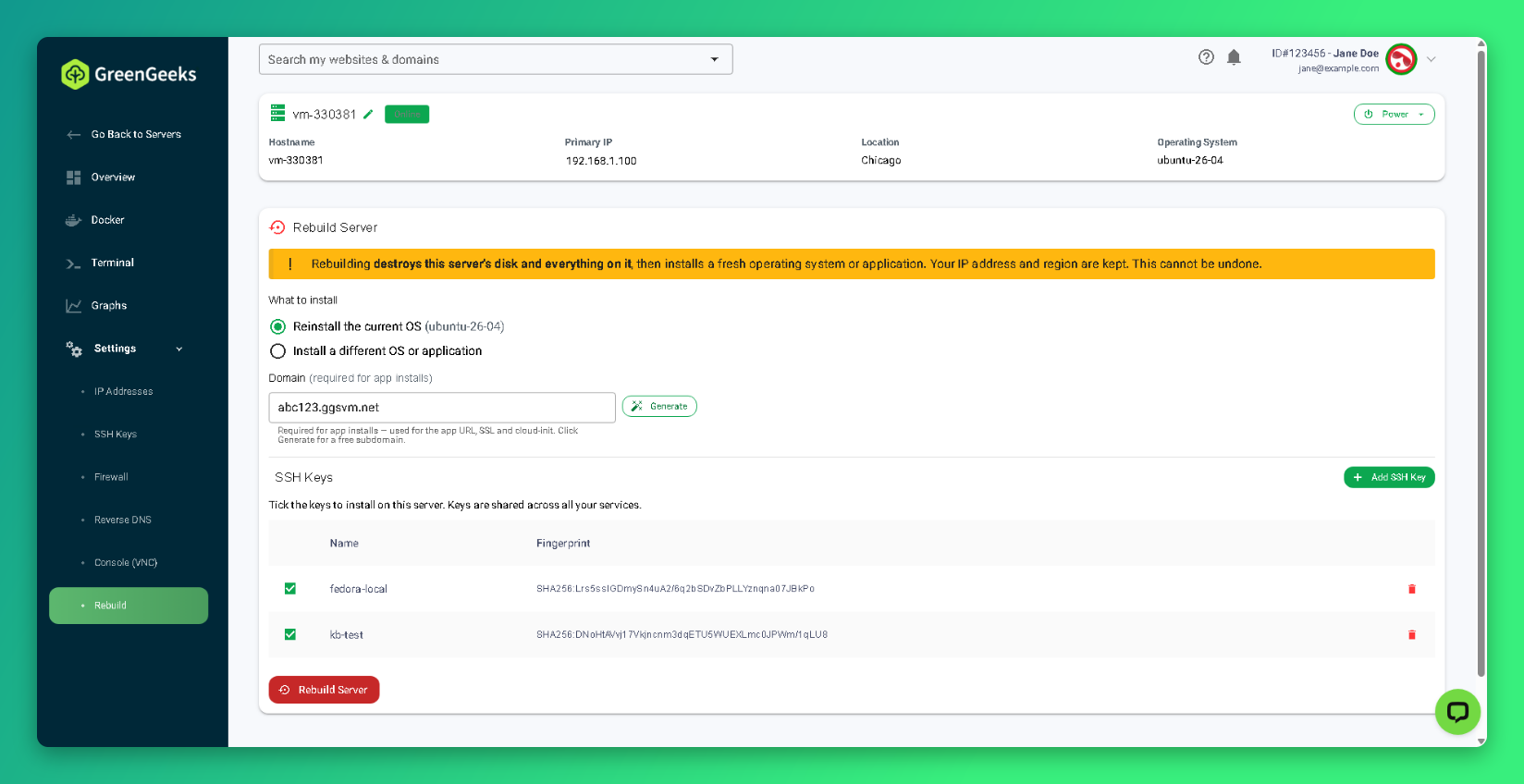Click Generate subdomain button
1524x784 pixels.
pyautogui.click(x=659, y=407)
